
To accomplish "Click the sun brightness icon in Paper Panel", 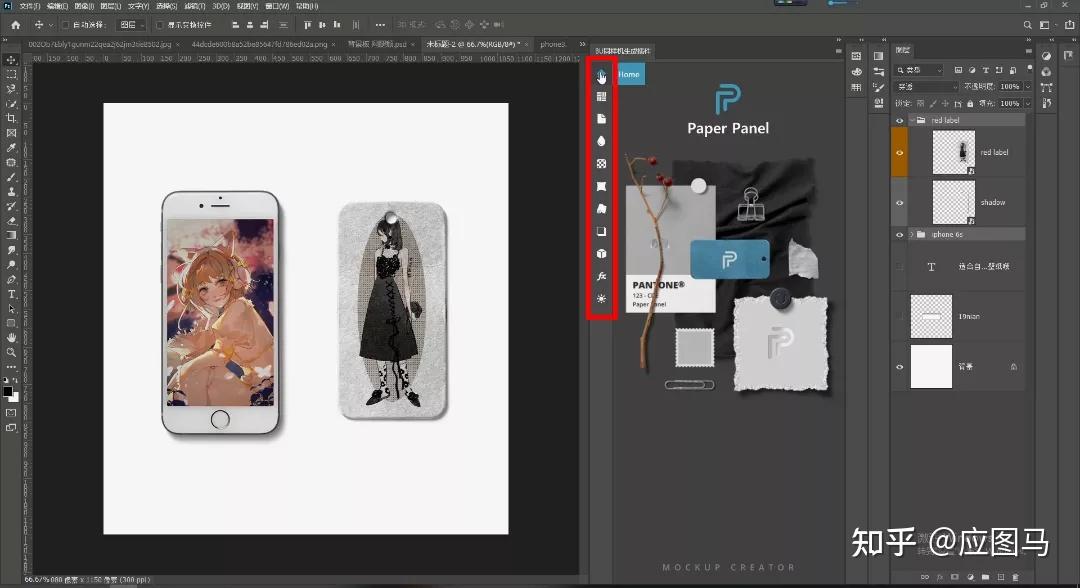I will point(601,299).
